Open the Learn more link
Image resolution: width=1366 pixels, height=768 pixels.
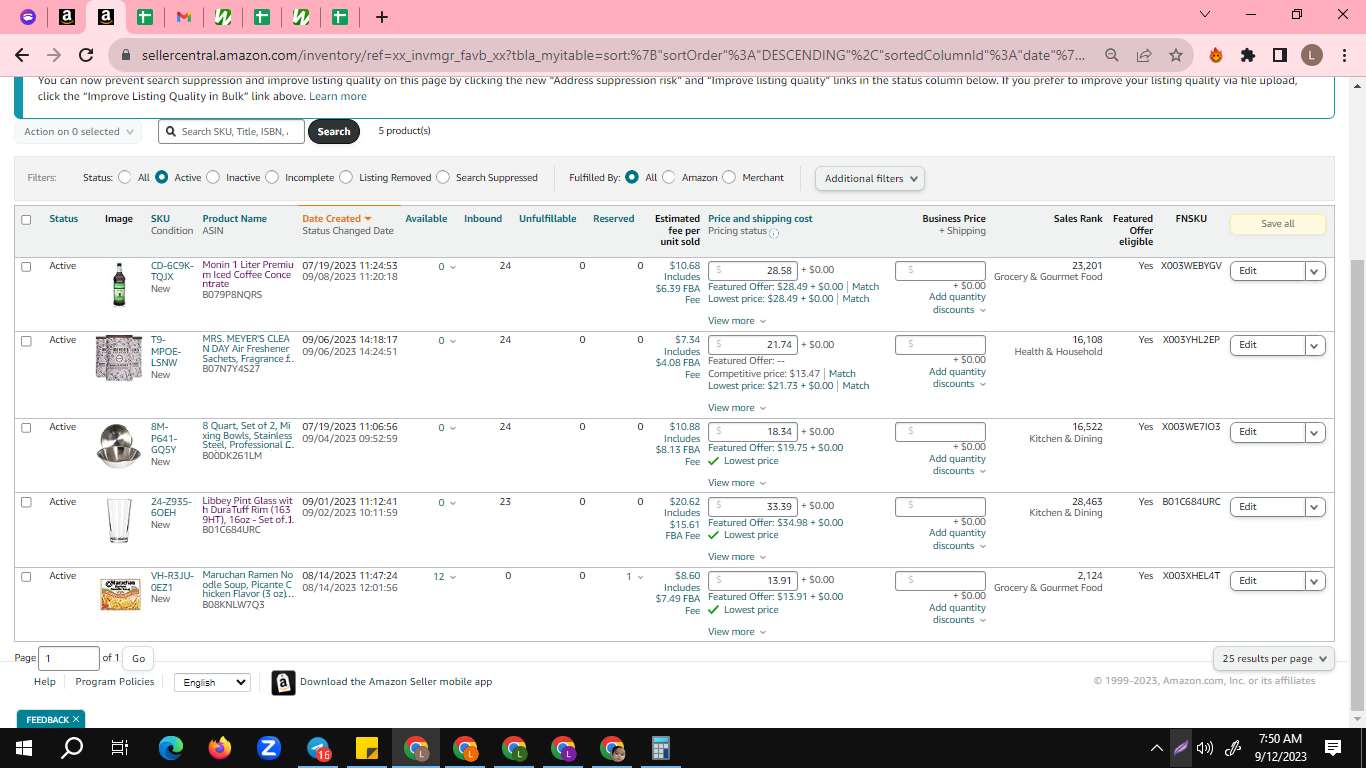tap(338, 97)
